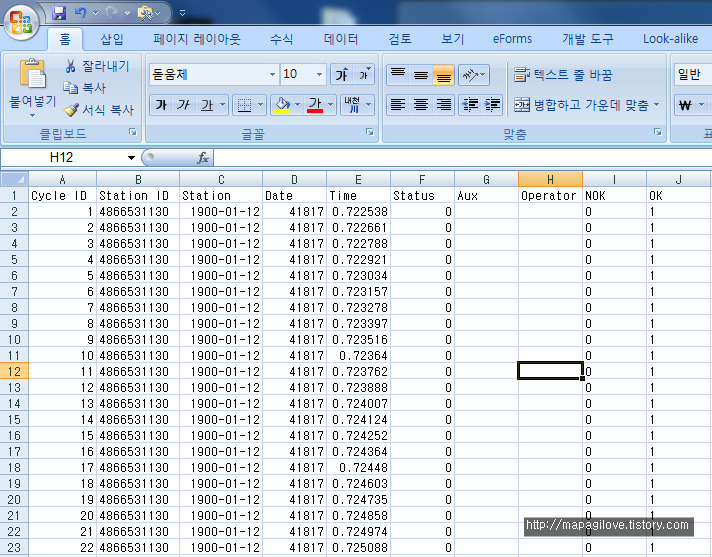
Task: Save the workbook from Quick Access
Action: tap(59, 13)
